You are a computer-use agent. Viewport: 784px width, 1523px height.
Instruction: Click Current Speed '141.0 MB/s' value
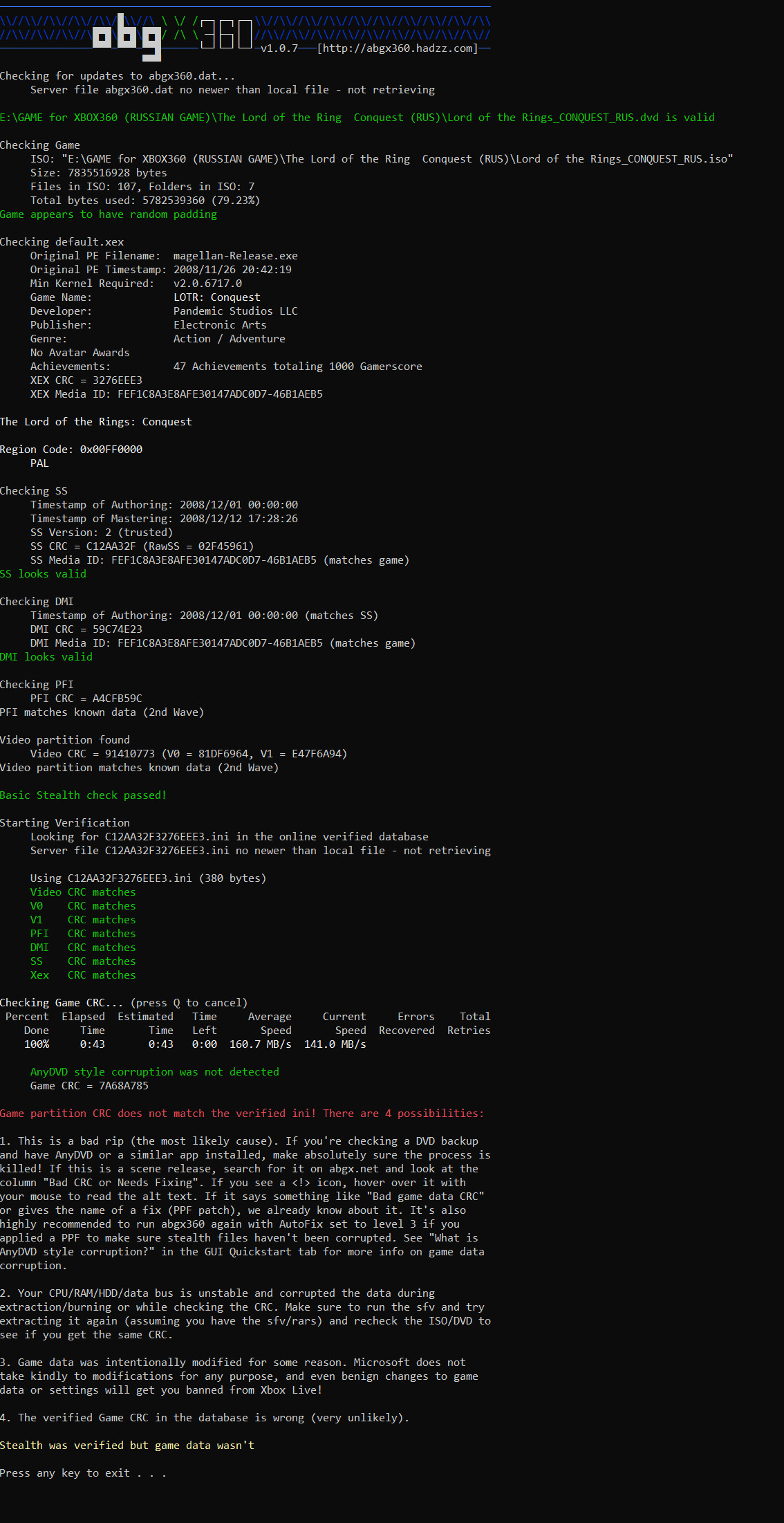335,1044
